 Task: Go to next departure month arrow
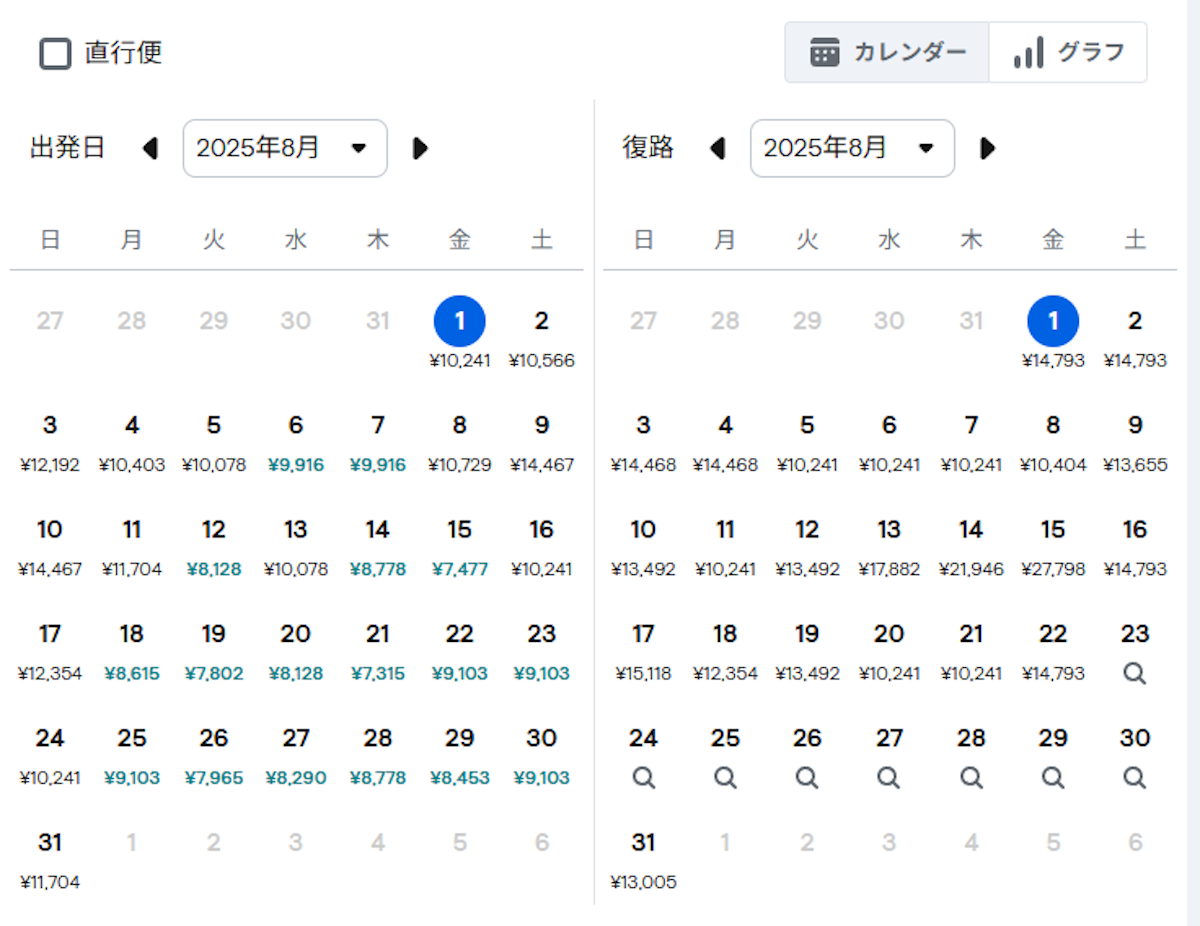point(421,149)
